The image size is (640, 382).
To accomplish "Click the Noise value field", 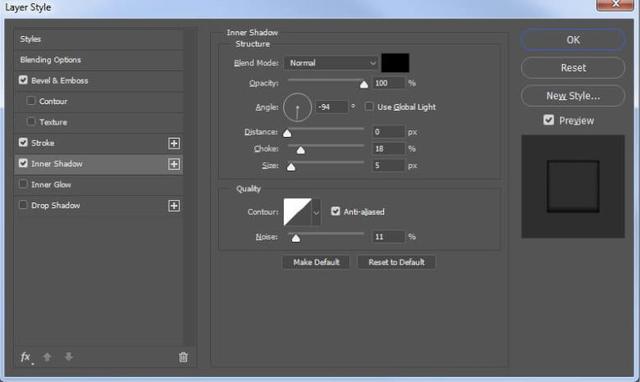I will pos(389,237).
